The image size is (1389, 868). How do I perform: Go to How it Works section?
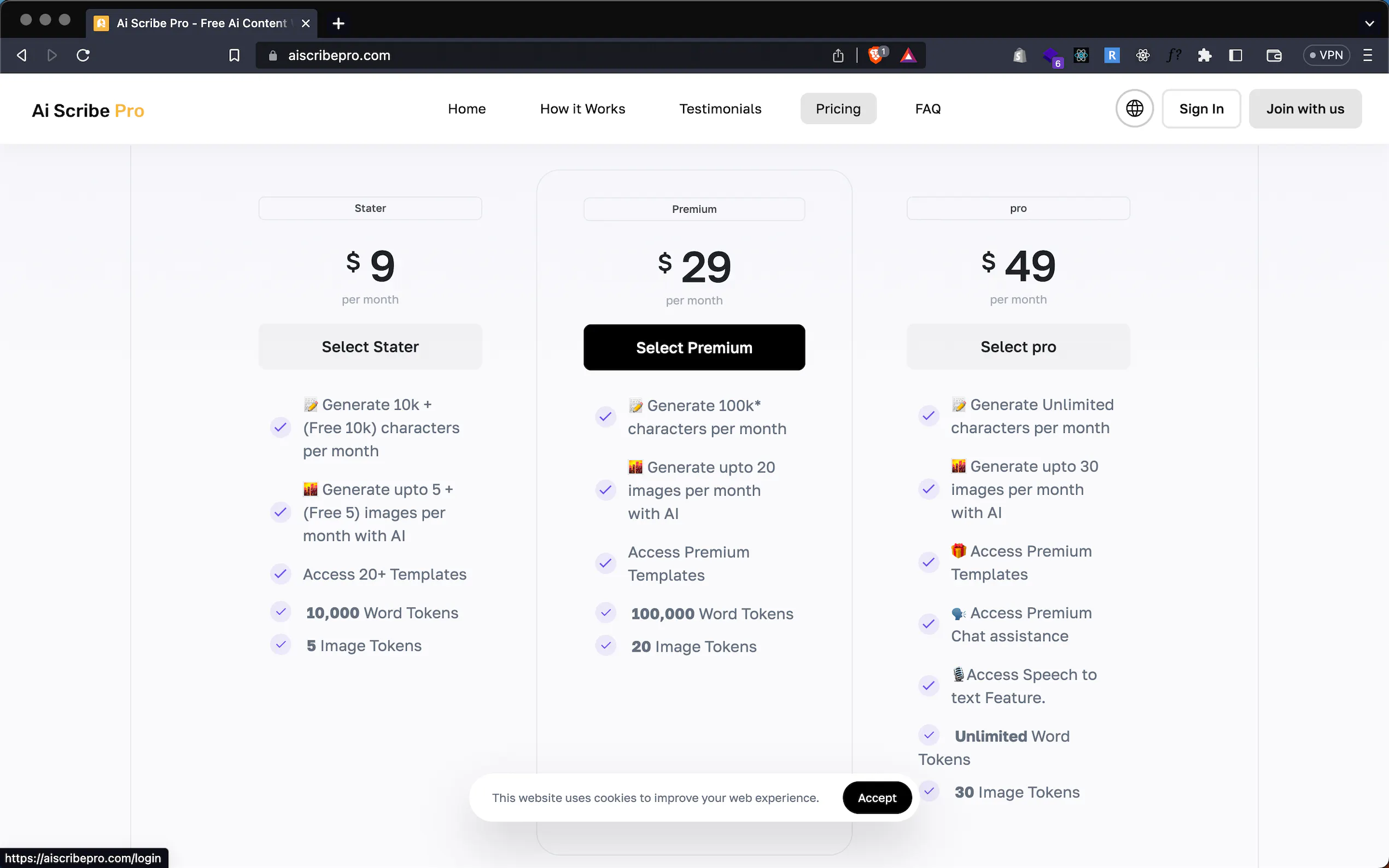click(x=582, y=108)
